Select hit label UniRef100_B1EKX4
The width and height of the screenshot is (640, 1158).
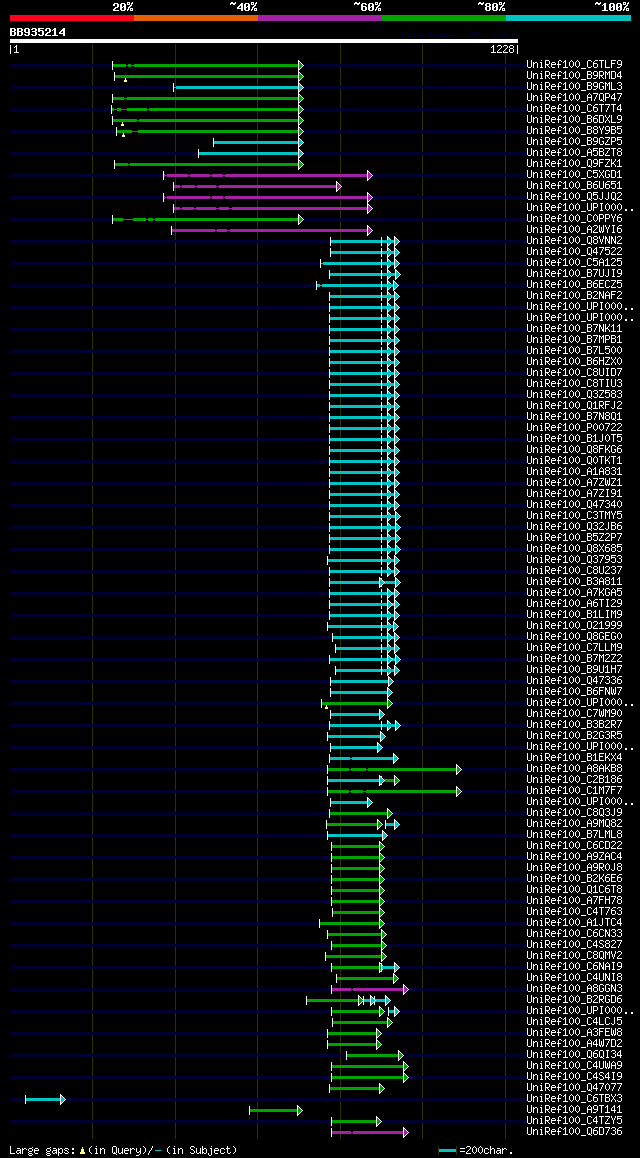[x=574, y=758]
